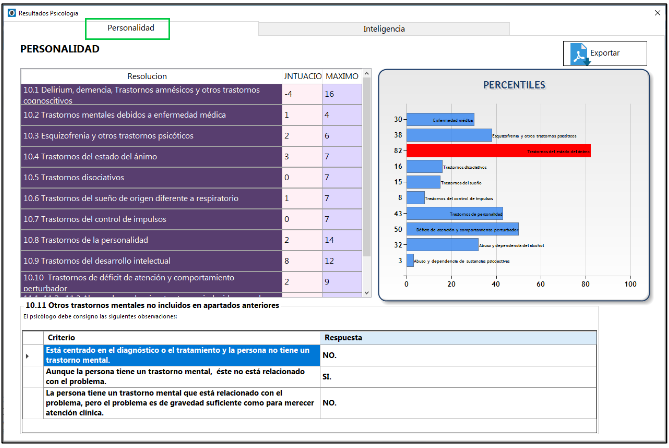Screen dimensions: 669x448
Task: Click the row selector arrow in criteria table
Action: click(28, 355)
